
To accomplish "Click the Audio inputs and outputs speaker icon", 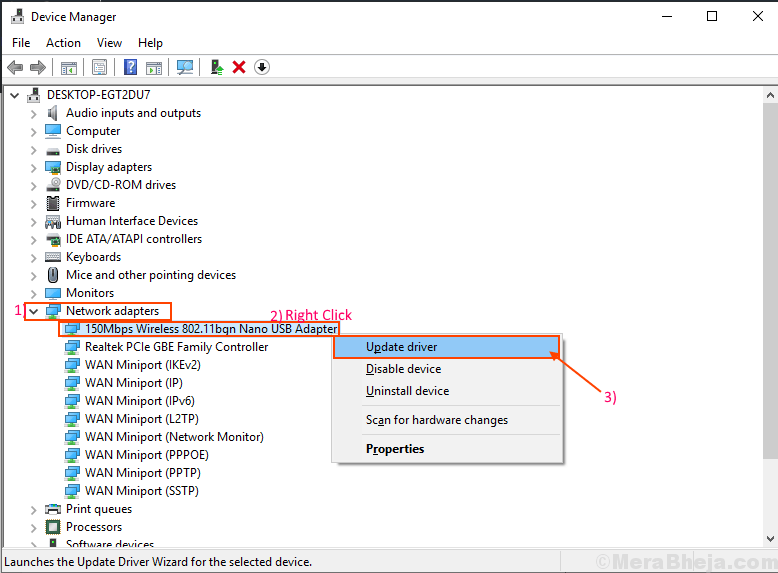I will coord(53,113).
